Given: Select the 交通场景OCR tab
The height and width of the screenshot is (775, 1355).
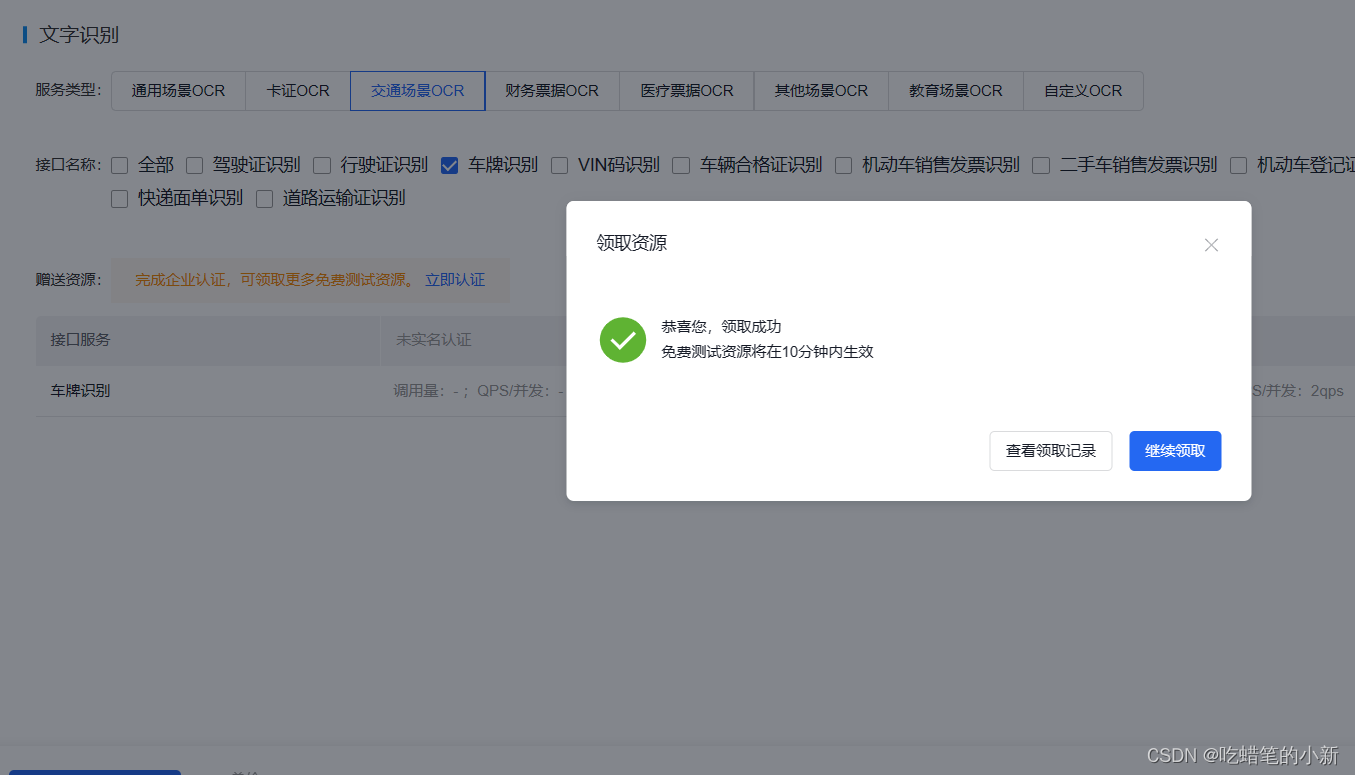Looking at the screenshot, I should tap(418, 91).
